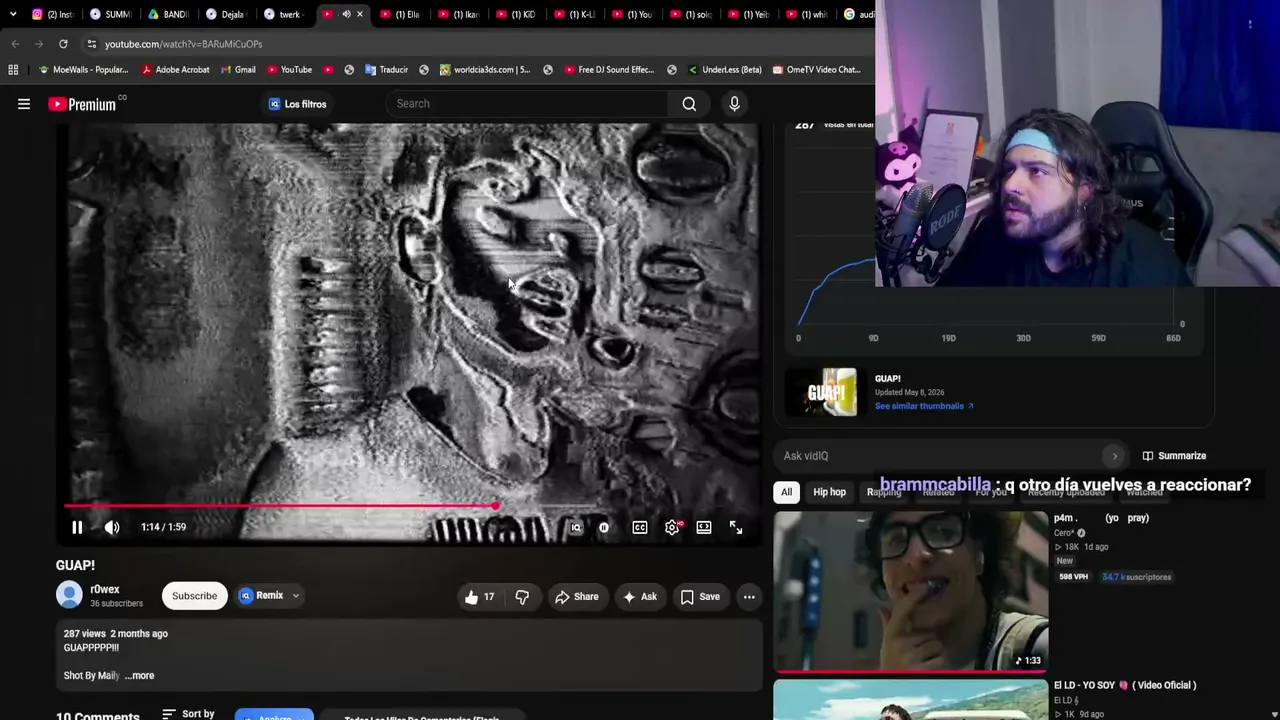Viewport: 1280px width, 720px height.
Task: Open the browser tab search dropdown
Action: click(12, 14)
